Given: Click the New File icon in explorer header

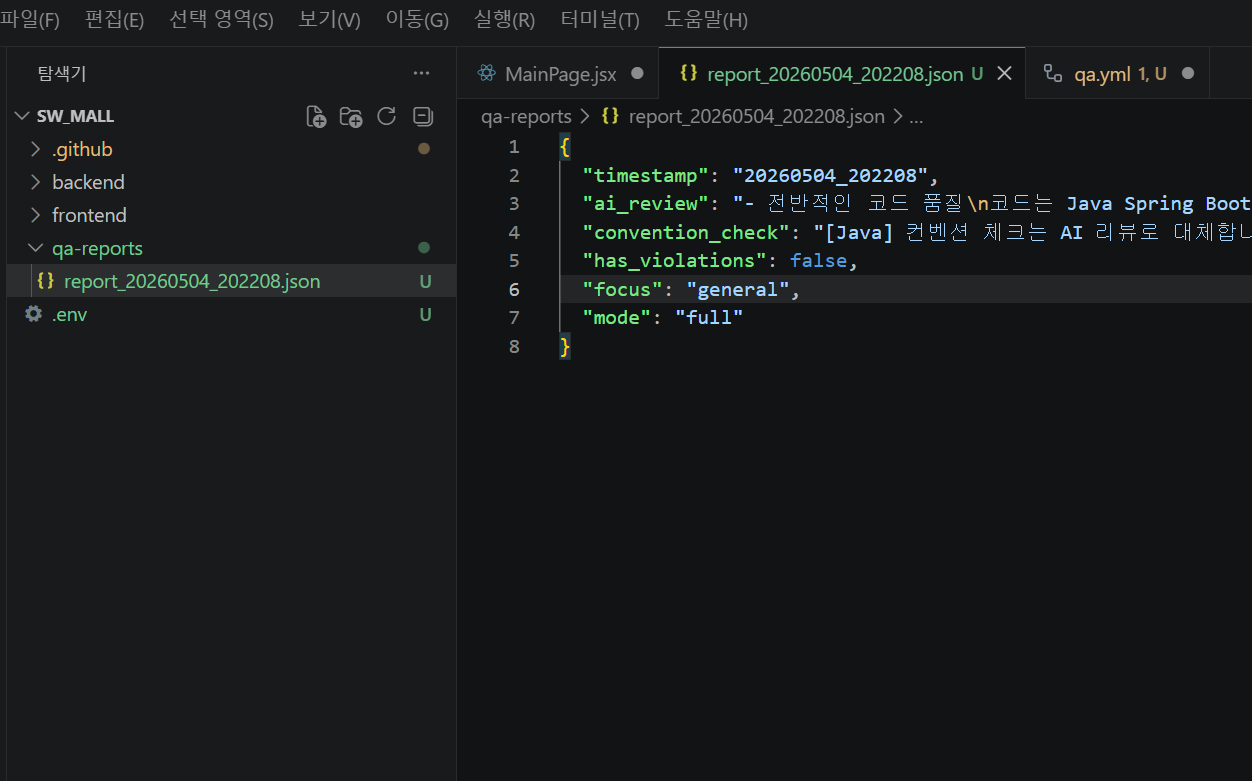Looking at the screenshot, I should pos(316,116).
